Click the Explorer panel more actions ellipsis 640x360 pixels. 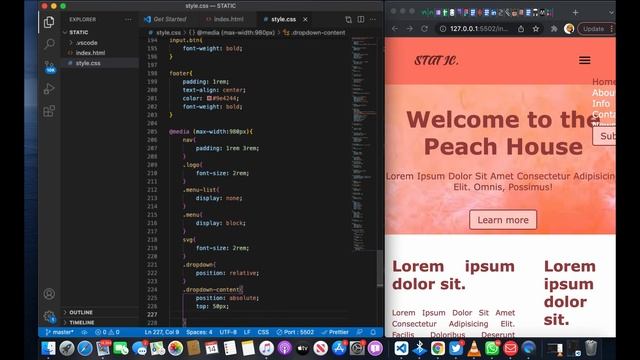[128, 19]
